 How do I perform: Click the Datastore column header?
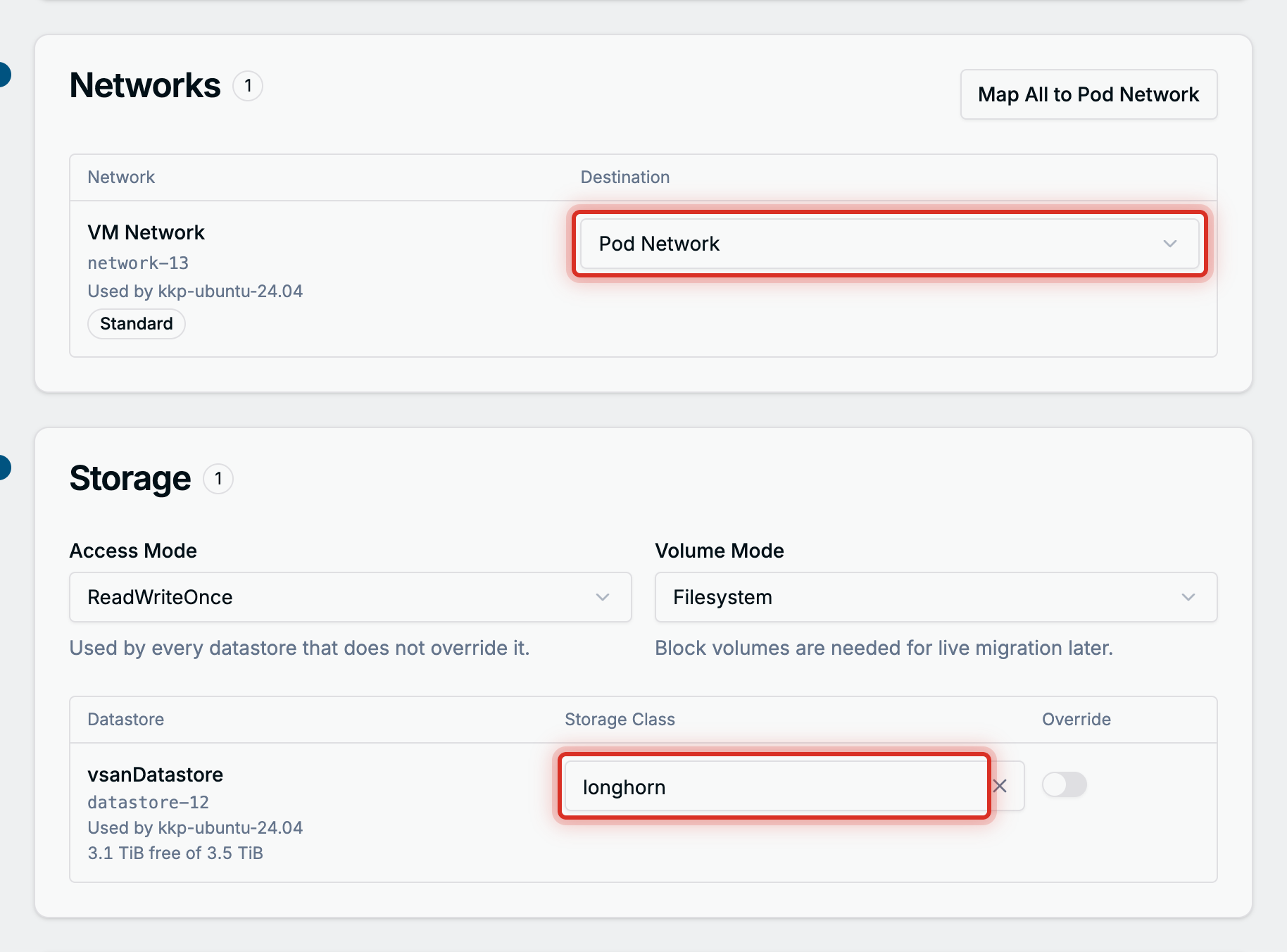(125, 720)
